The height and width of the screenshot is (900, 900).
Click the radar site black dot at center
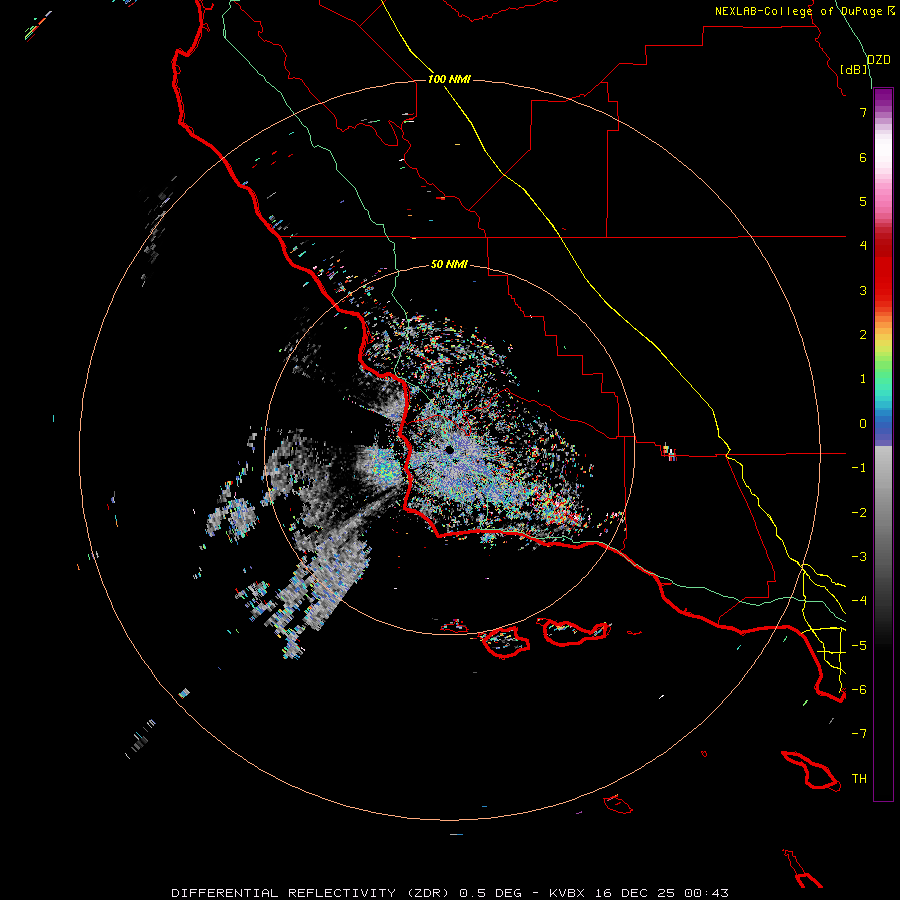449,450
